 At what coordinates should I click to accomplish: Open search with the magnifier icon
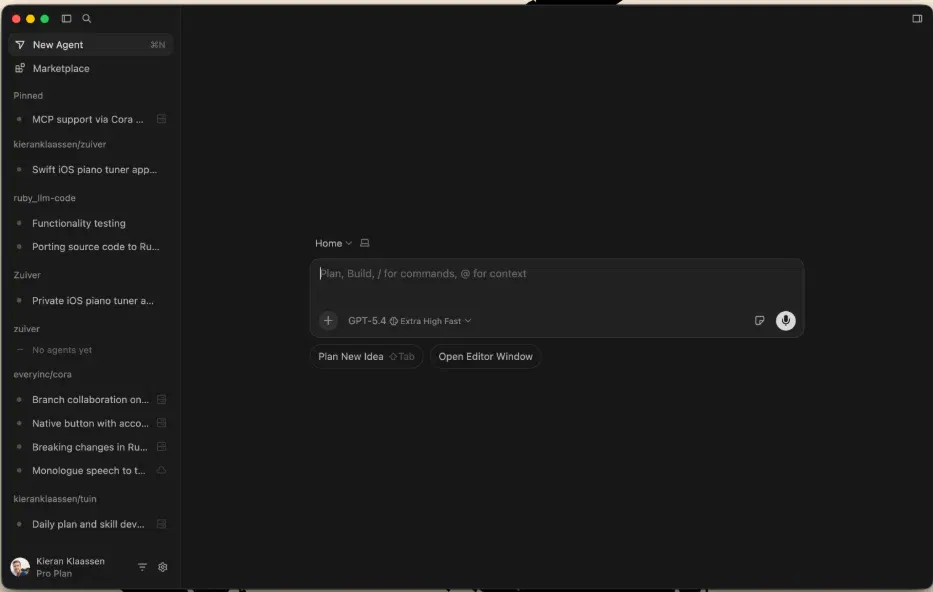[87, 18]
